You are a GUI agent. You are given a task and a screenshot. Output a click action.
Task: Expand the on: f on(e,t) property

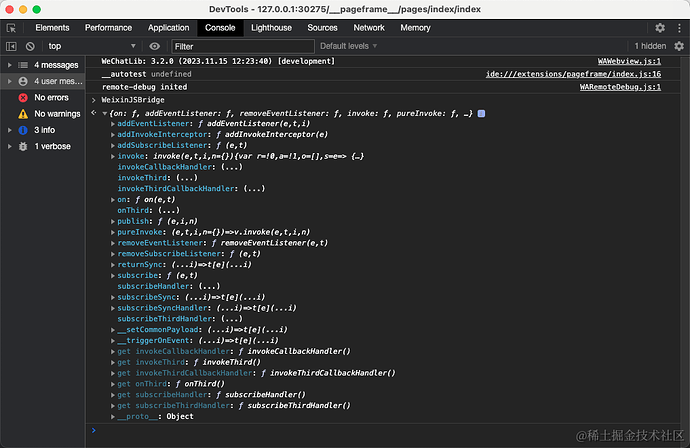[113, 200]
